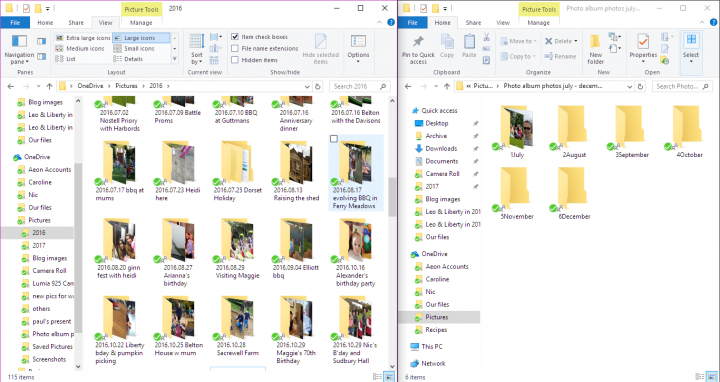Viewport: 720px width, 382px height.
Task: Open Properties in right window
Action: click(x=643, y=48)
